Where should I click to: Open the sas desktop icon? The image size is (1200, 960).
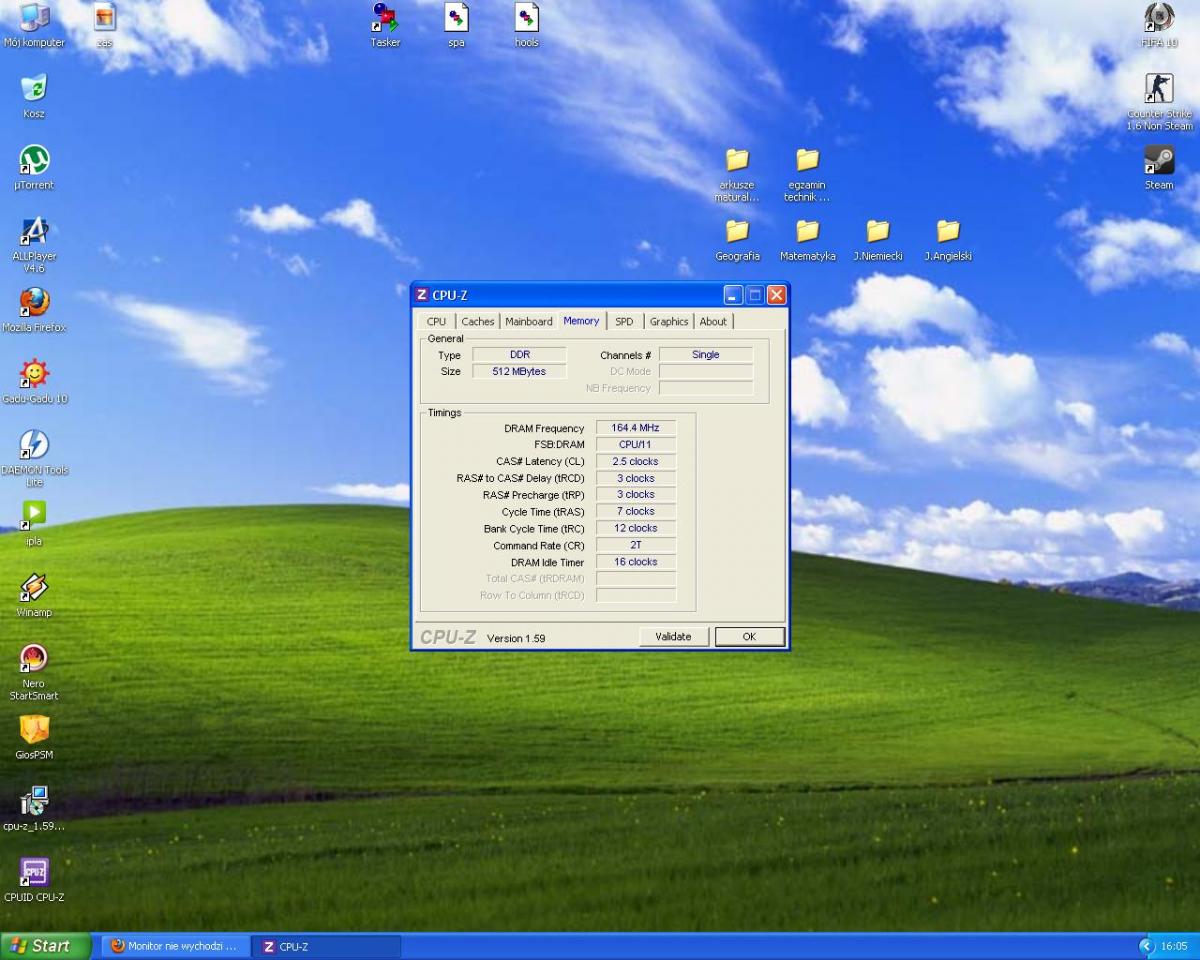coord(104,25)
